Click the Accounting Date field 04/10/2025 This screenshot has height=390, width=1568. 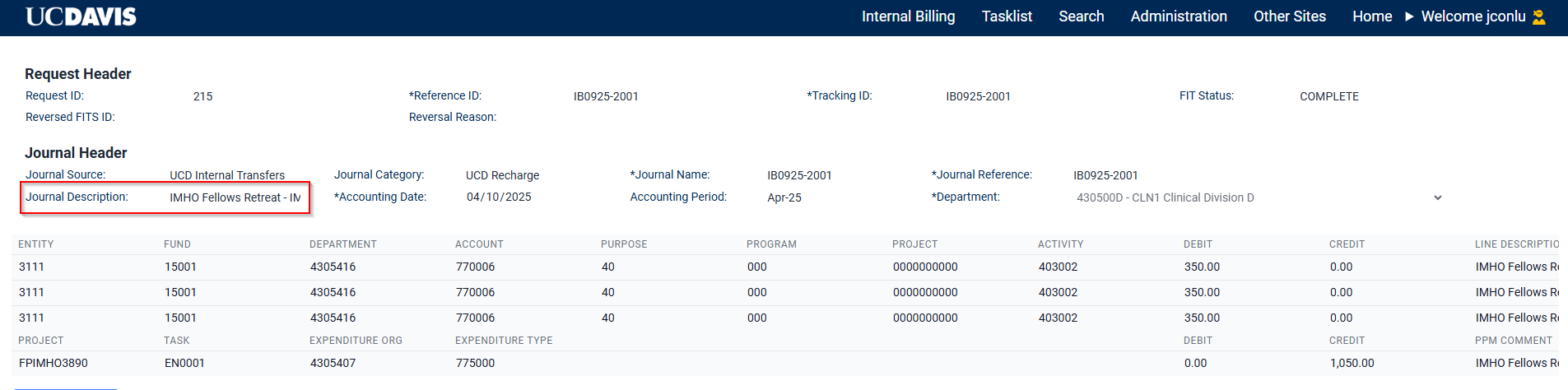click(499, 197)
